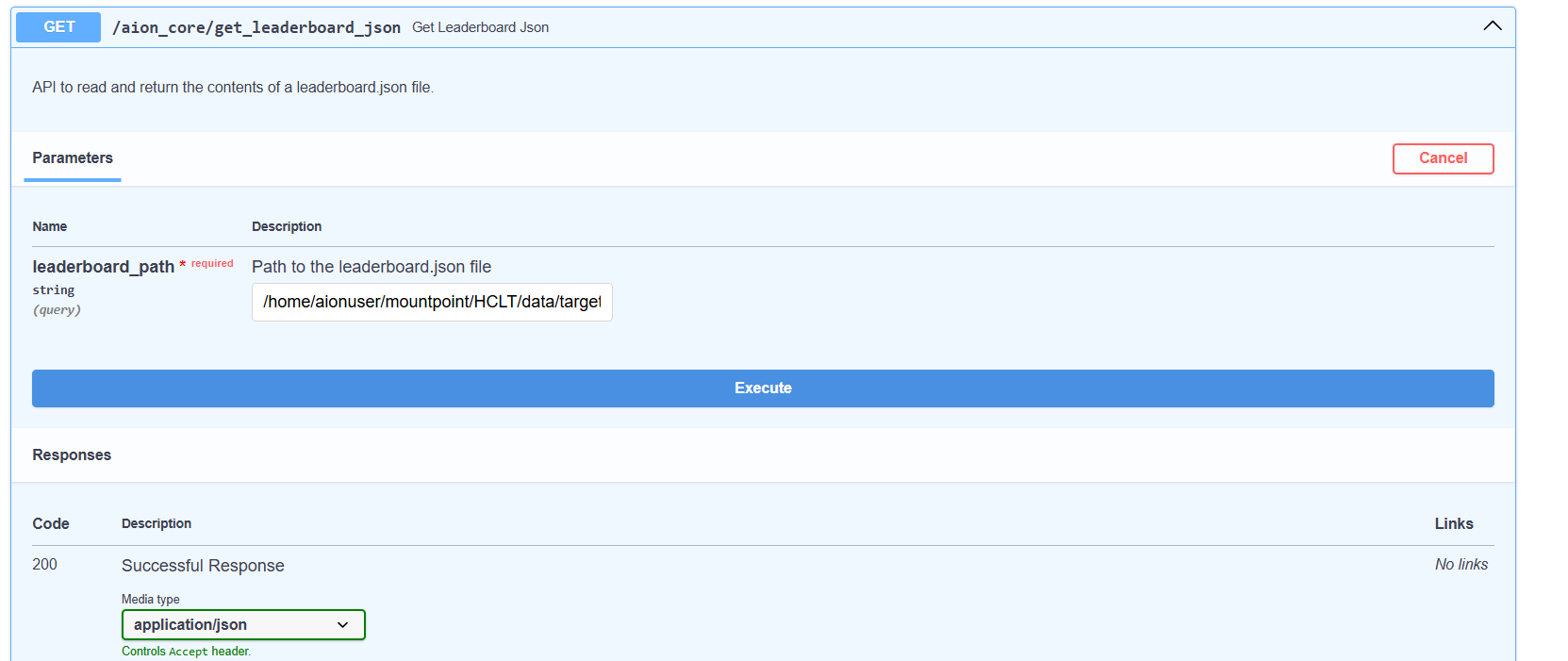The width and height of the screenshot is (1568, 661).
Task: Click the leaderboard.json API description text
Action: 233,87
